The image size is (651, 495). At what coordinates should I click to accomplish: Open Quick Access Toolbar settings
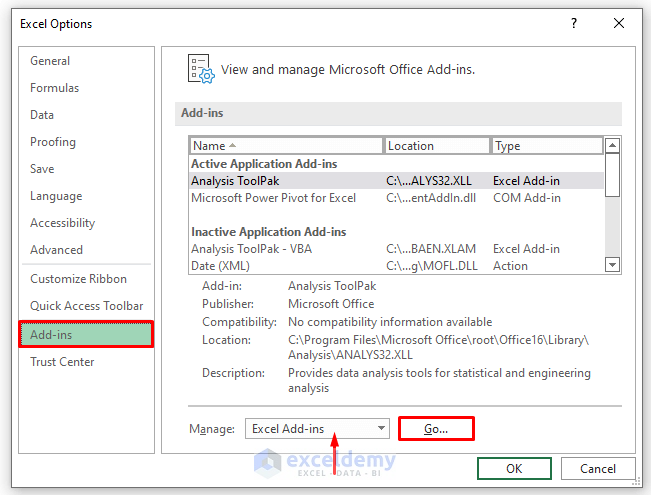coord(86,306)
